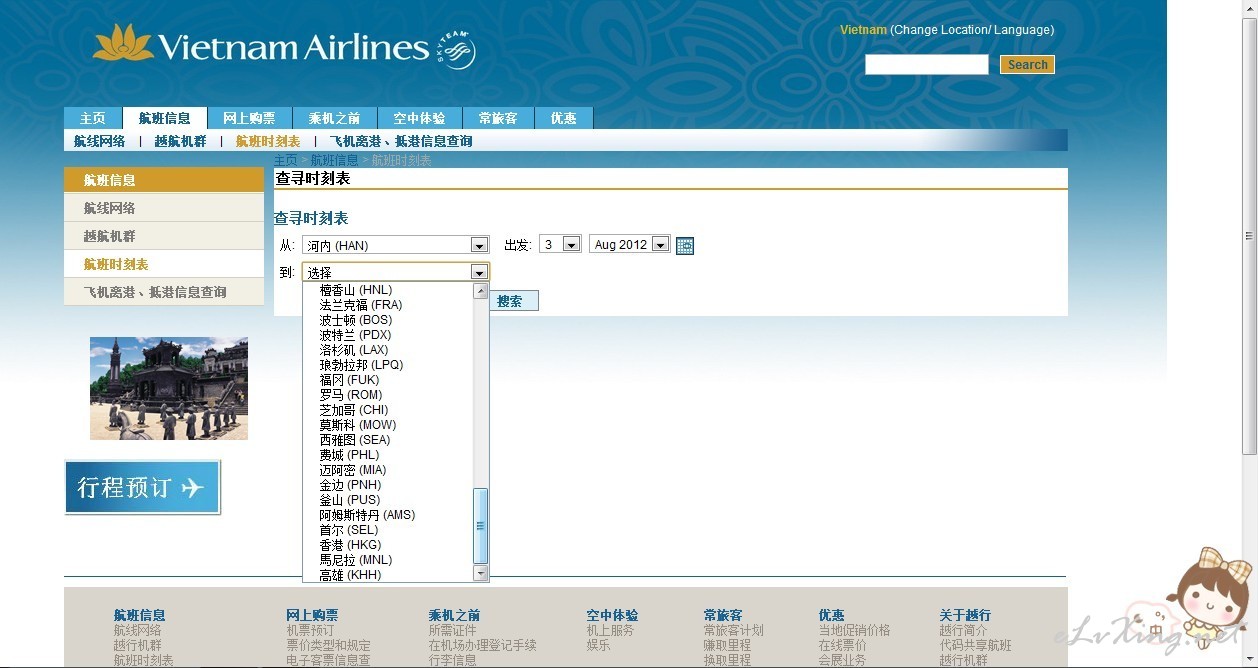Select 越航机群 in the left sidebar
The height and width of the screenshot is (668, 1258).
[x=164, y=236]
